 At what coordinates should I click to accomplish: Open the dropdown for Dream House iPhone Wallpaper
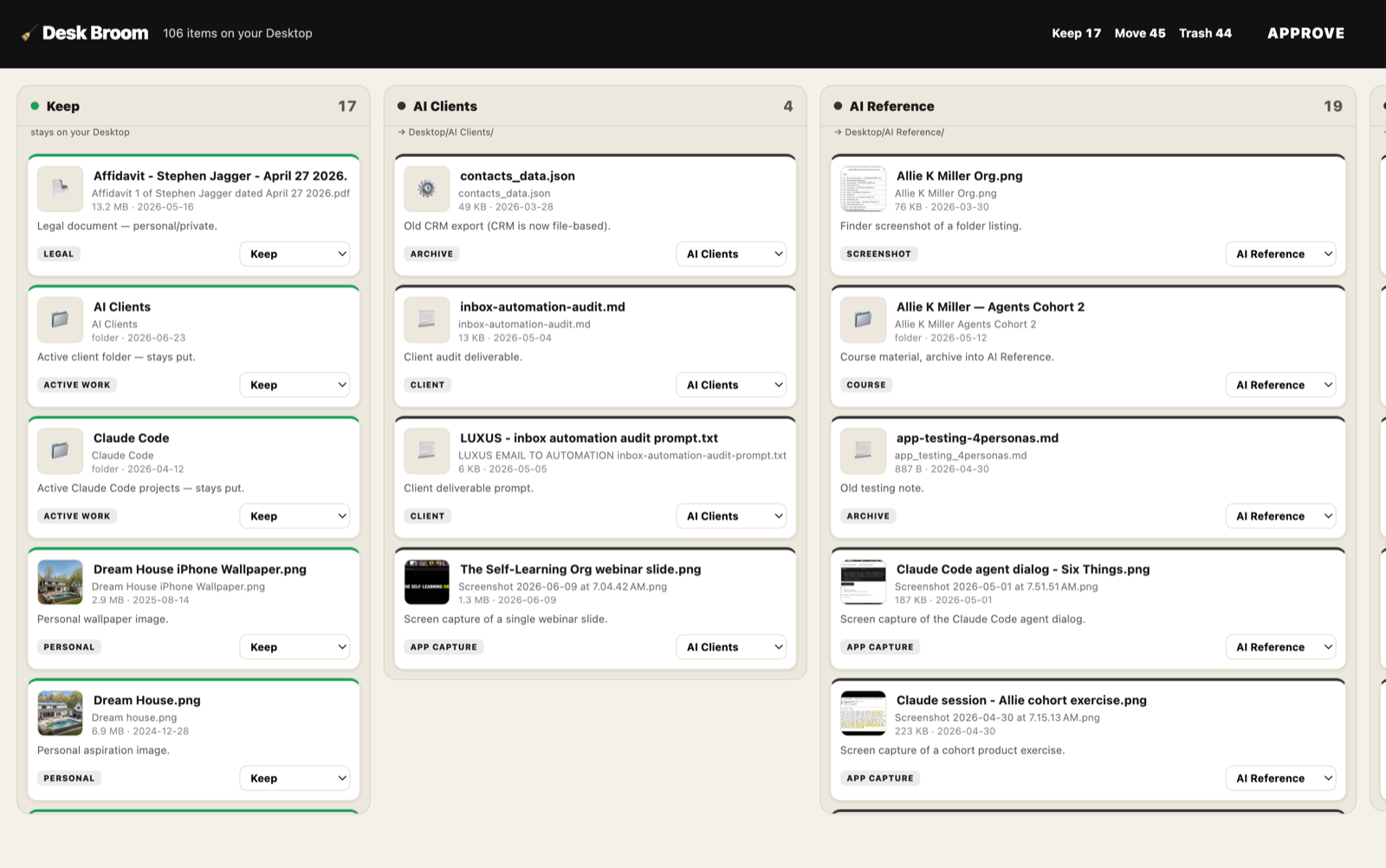pos(295,647)
